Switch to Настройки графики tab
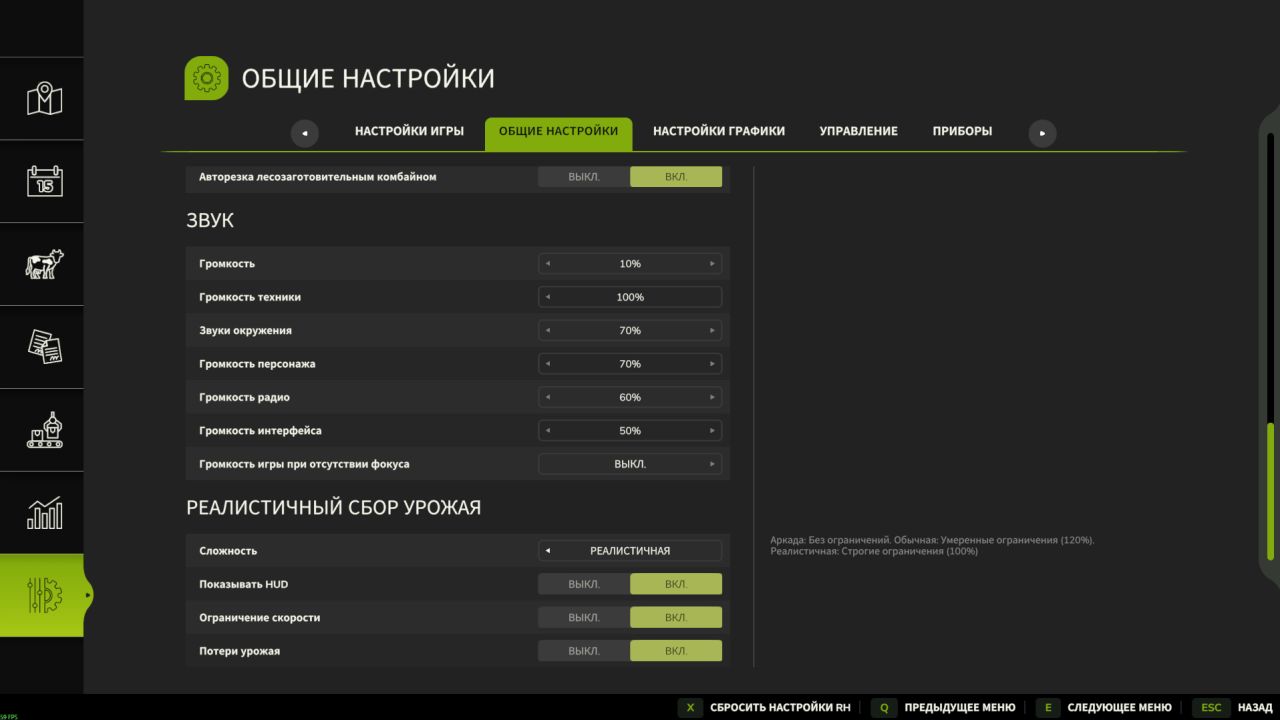The image size is (1280, 720). click(718, 131)
